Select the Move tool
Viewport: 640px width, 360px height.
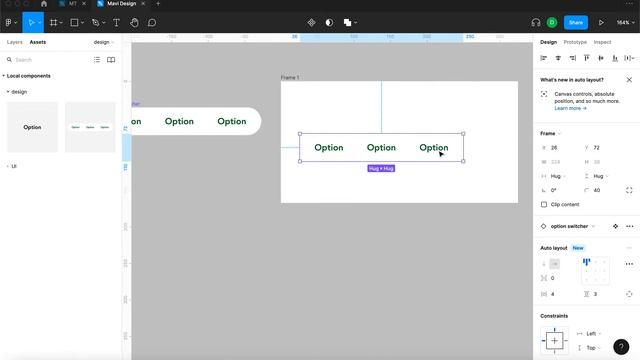pyautogui.click(x=31, y=23)
